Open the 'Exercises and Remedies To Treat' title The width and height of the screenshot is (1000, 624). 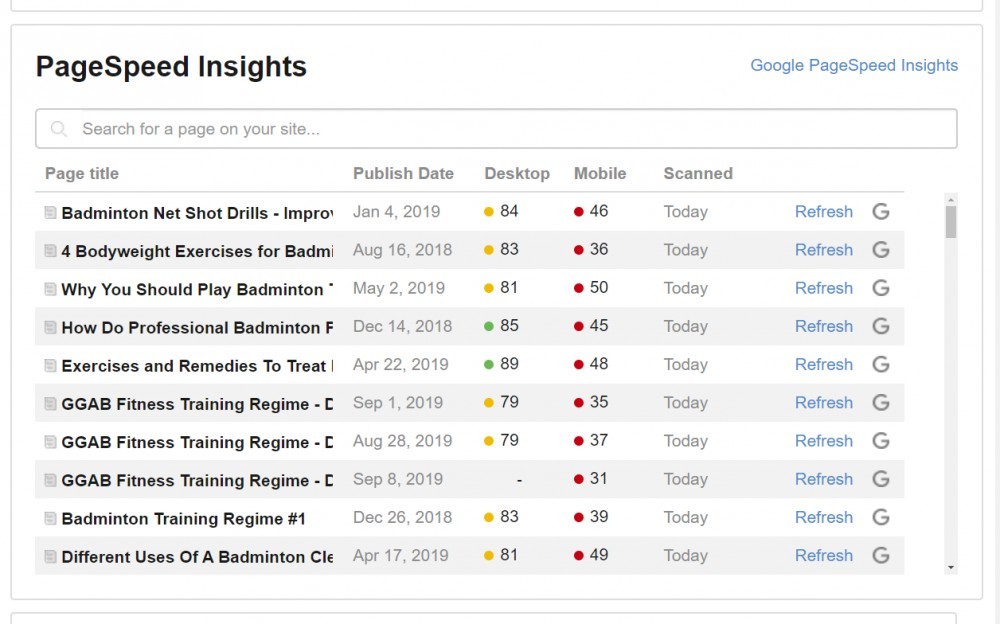pos(197,366)
